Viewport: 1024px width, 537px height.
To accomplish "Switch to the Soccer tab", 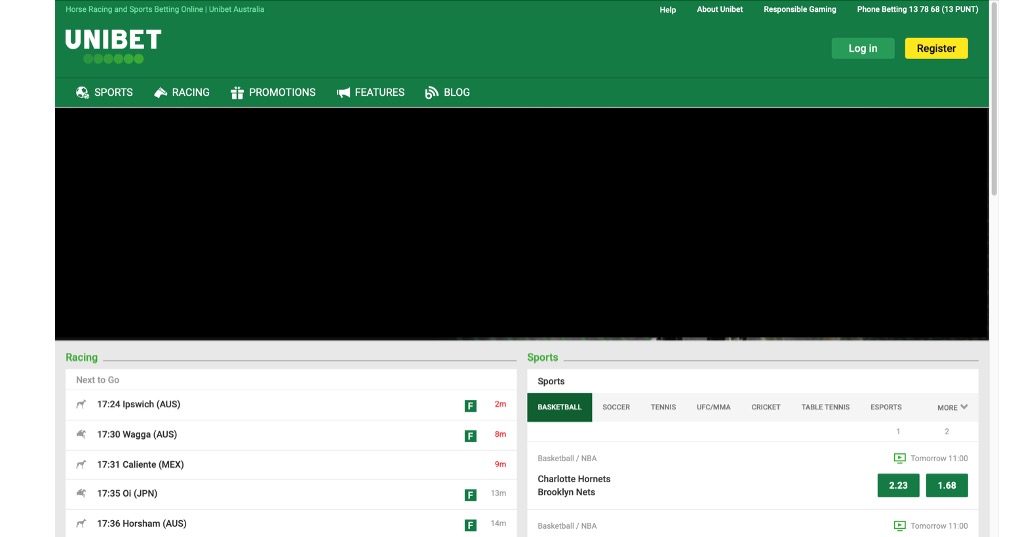I will 616,407.
